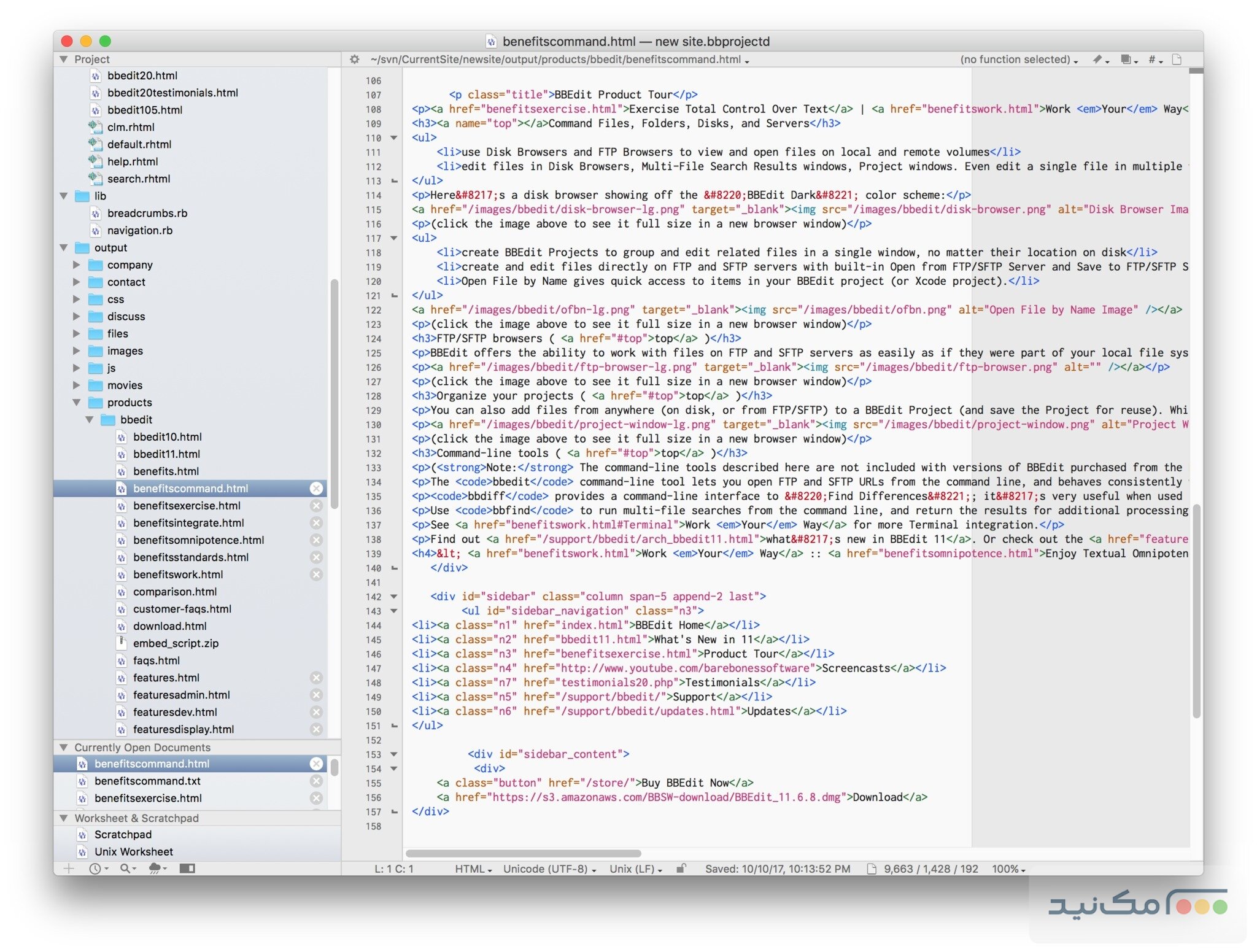1257x952 pixels.
Task: Open the HTML language menu in status bar
Action: (473, 869)
